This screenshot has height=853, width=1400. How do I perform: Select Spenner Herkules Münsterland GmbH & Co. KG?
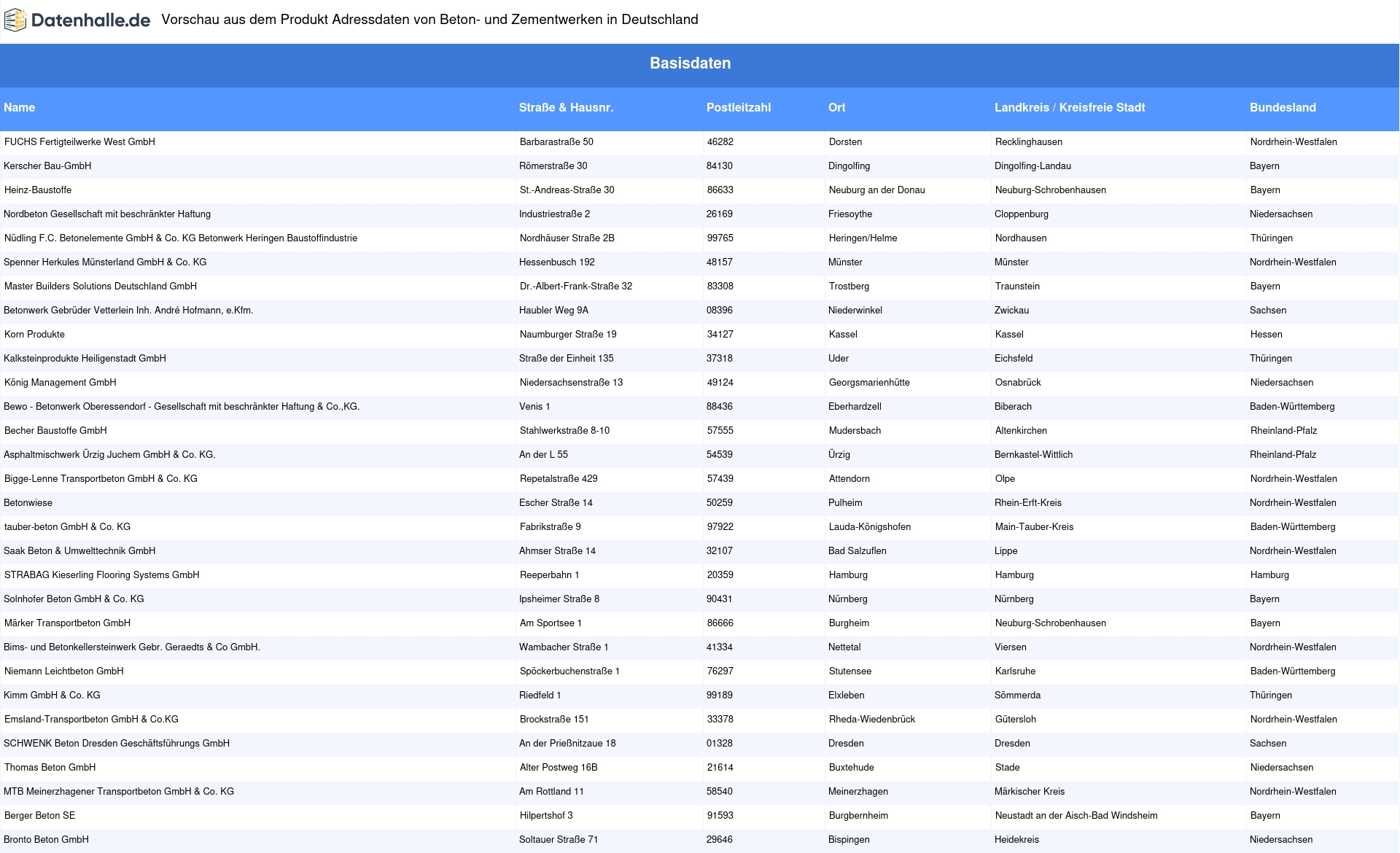point(105,262)
